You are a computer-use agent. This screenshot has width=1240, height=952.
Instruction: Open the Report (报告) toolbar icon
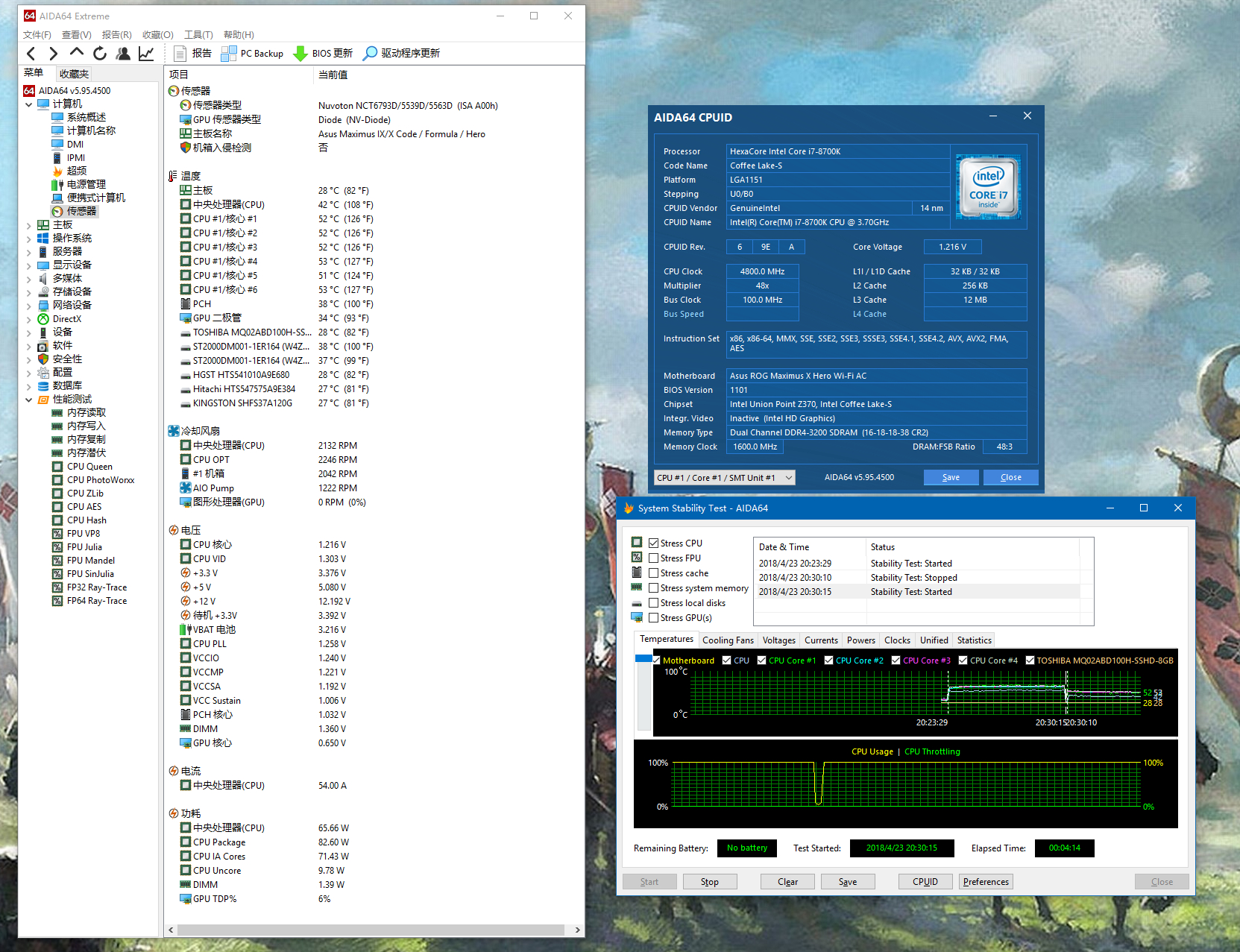point(180,54)
